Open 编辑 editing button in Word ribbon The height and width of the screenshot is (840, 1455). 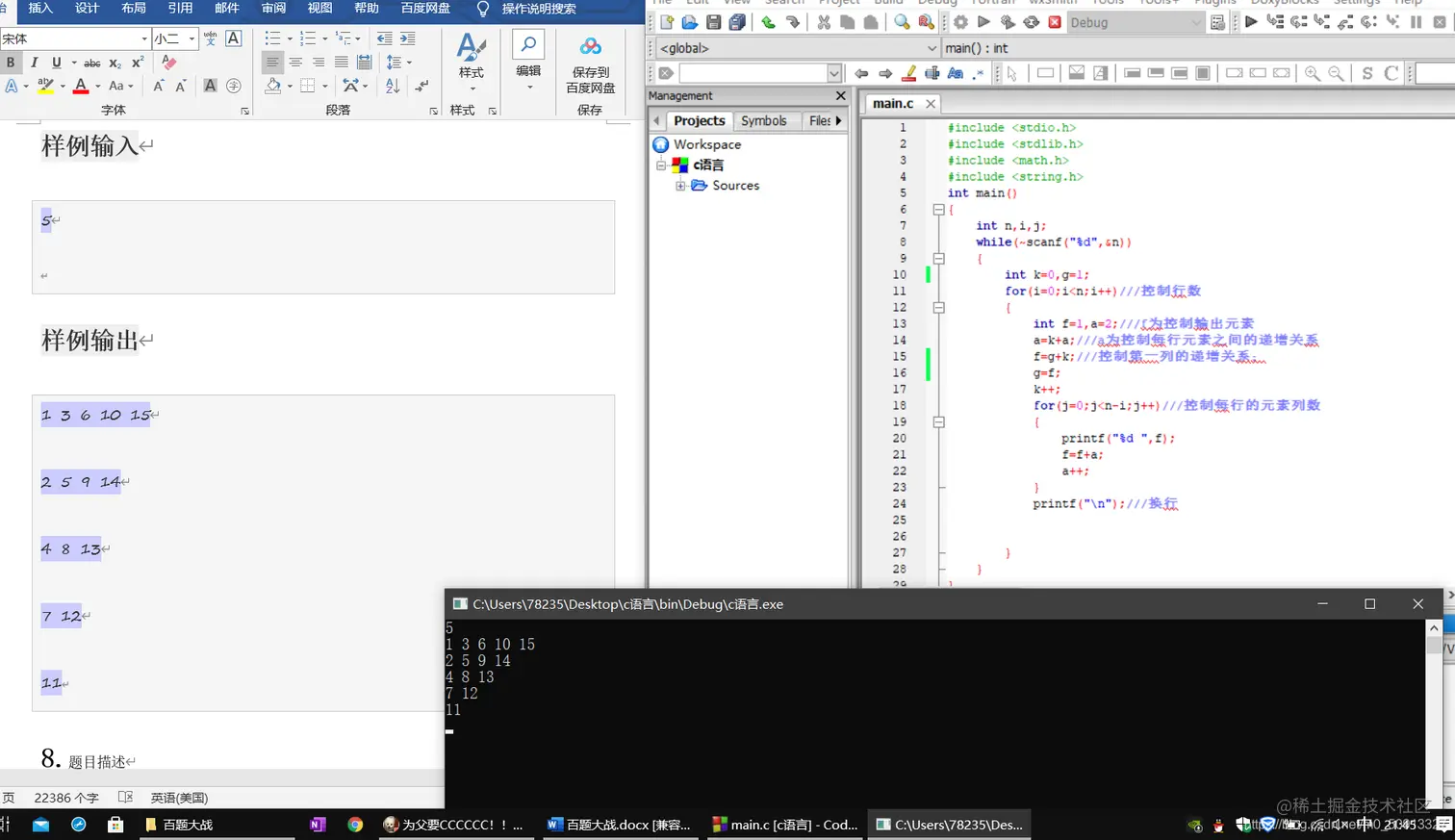pos(528,62)
